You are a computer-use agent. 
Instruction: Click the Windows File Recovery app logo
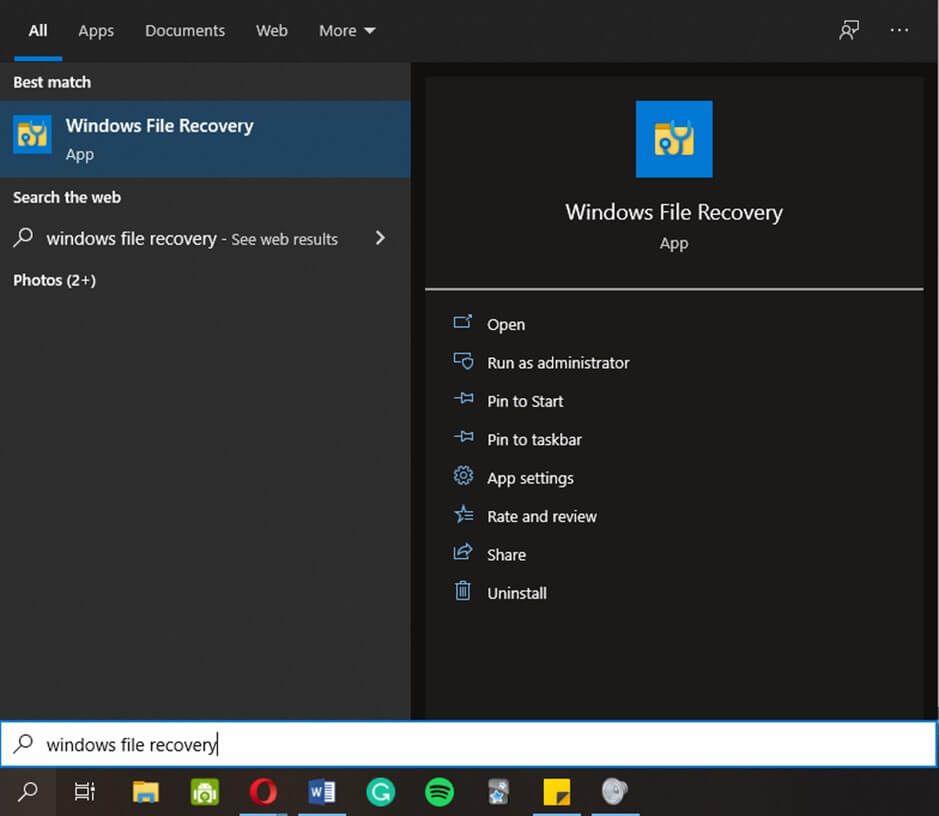[x=673, y=139]
